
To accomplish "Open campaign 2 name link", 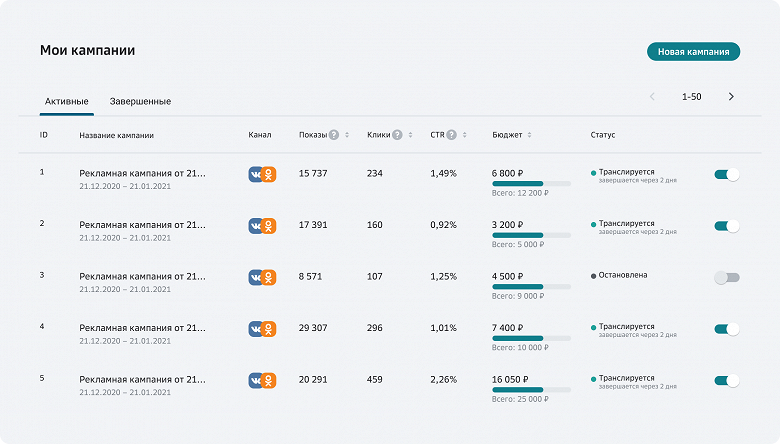I will (142, 224).
